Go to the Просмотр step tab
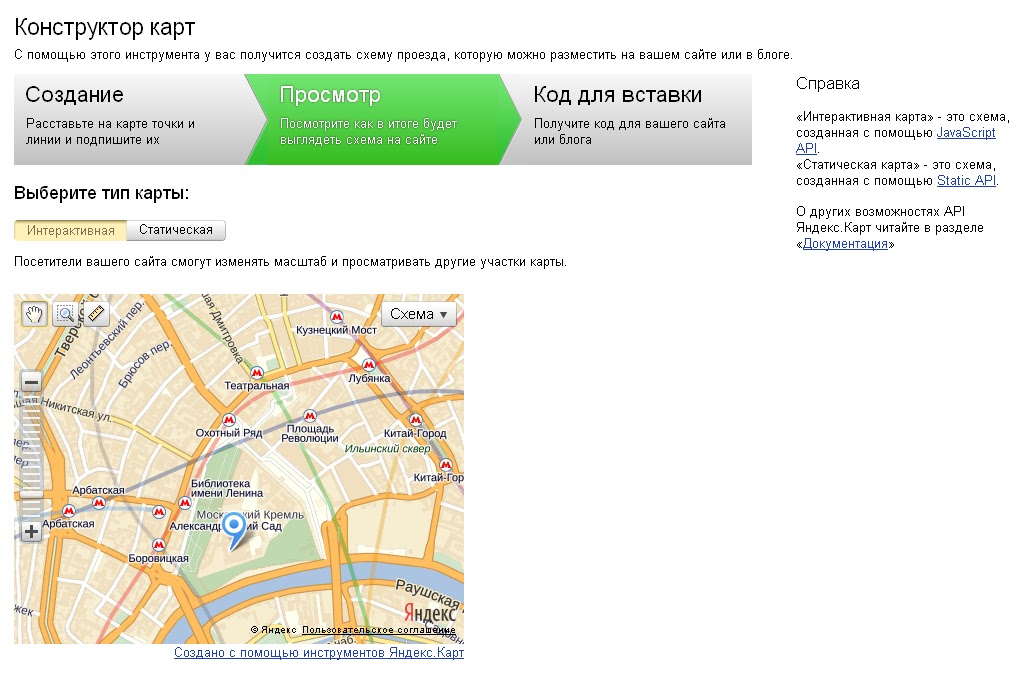The width and height of the screenshot is (1021, 697). pos(381,119)
